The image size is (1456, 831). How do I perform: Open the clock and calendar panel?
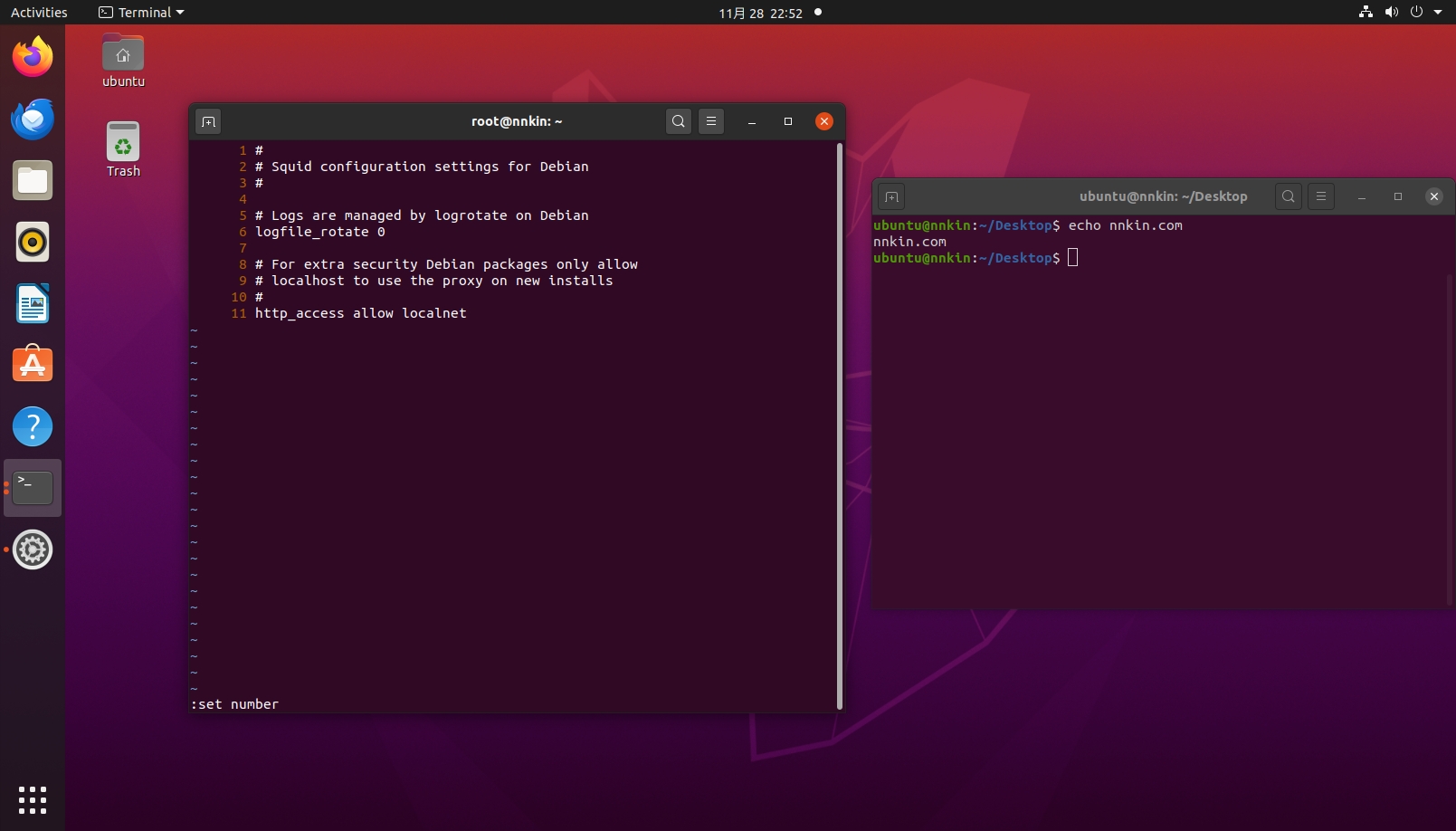point(760,13)
